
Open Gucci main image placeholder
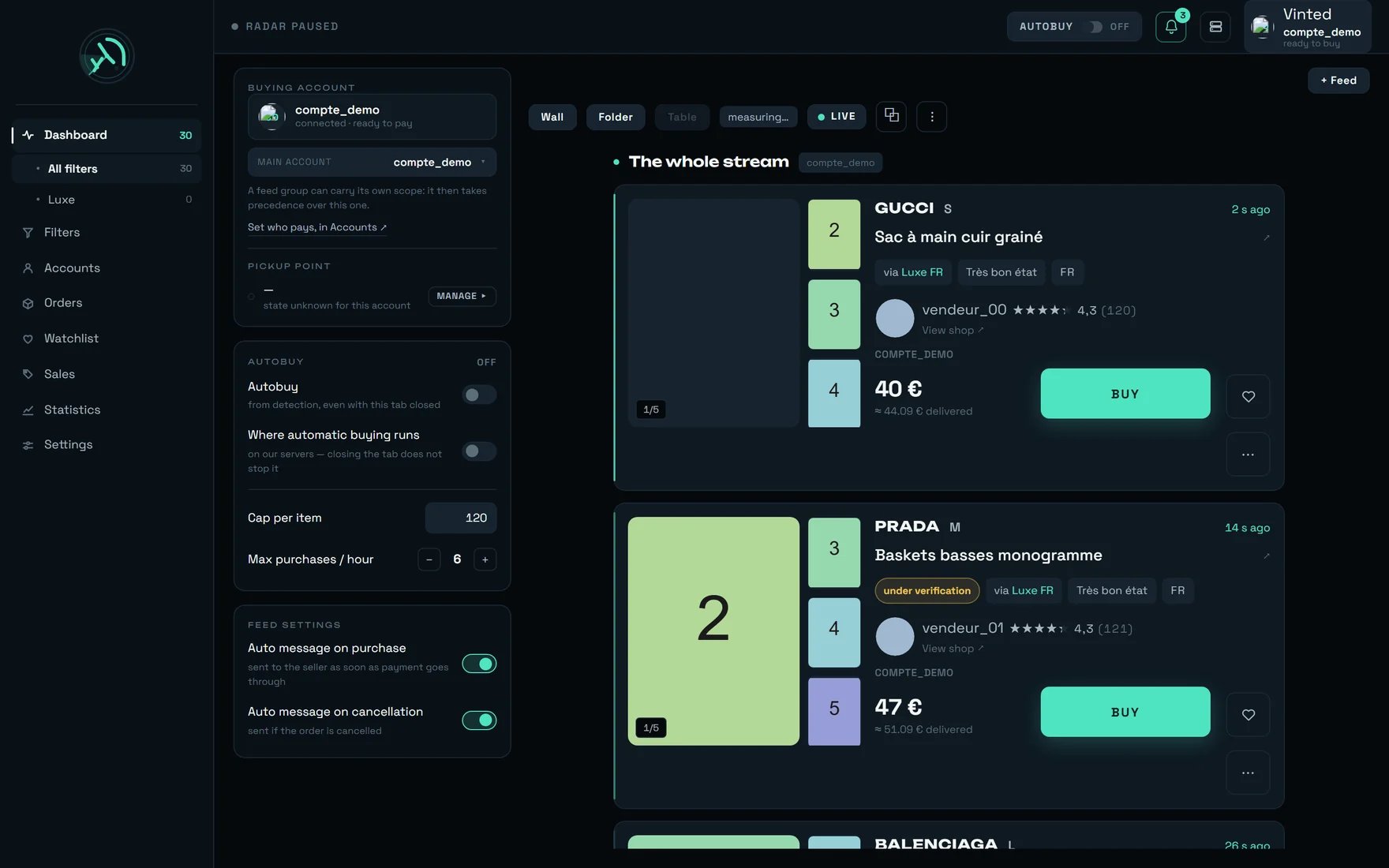point(713,313)
